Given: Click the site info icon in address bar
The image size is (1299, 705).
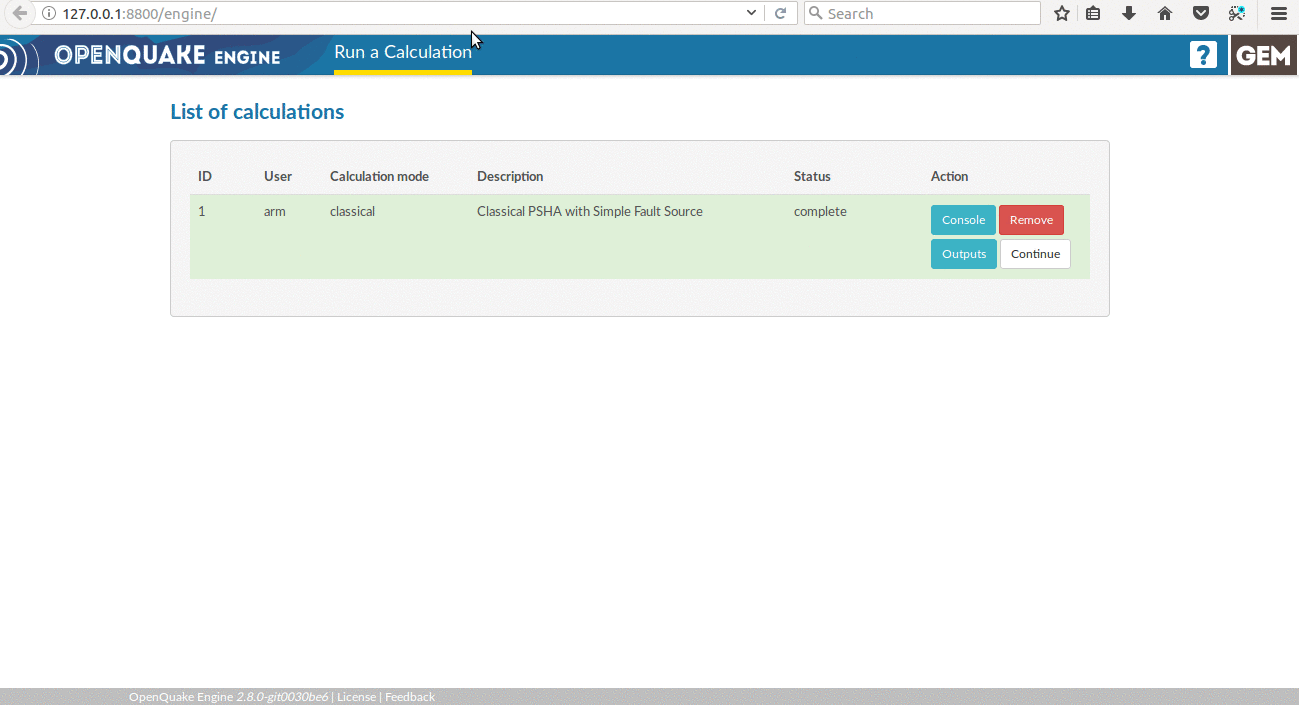Looking at the screenshot, I should tap(50, 14).
